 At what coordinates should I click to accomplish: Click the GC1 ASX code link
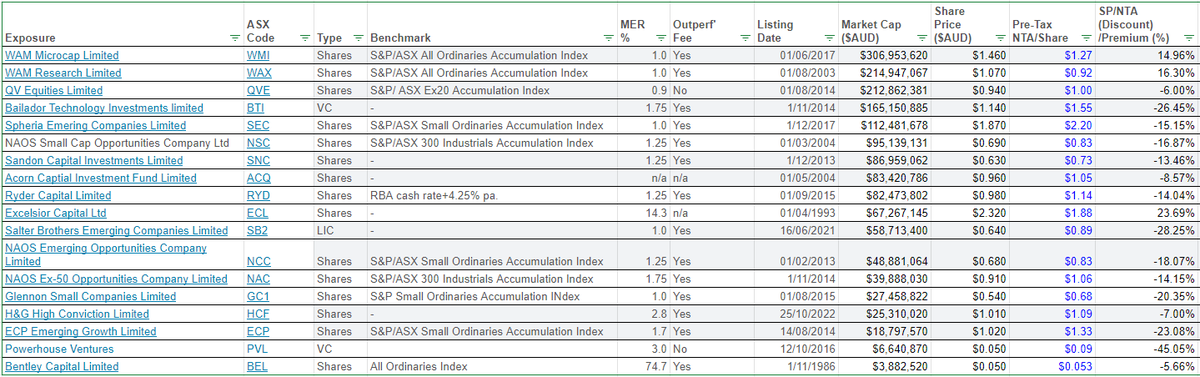(257, 296)
